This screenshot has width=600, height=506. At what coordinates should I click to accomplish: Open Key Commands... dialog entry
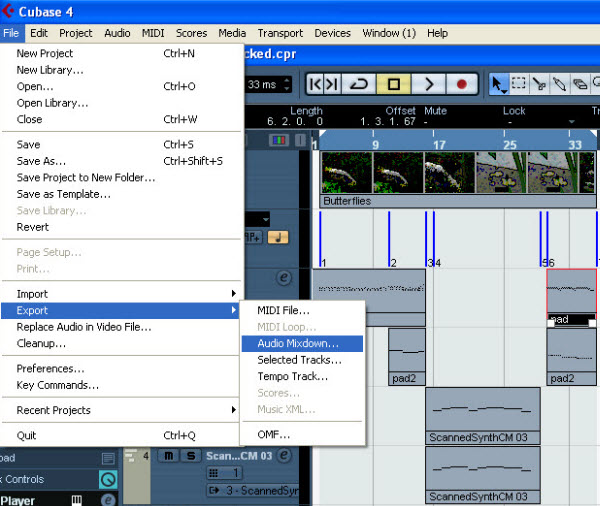coord(120,385)
